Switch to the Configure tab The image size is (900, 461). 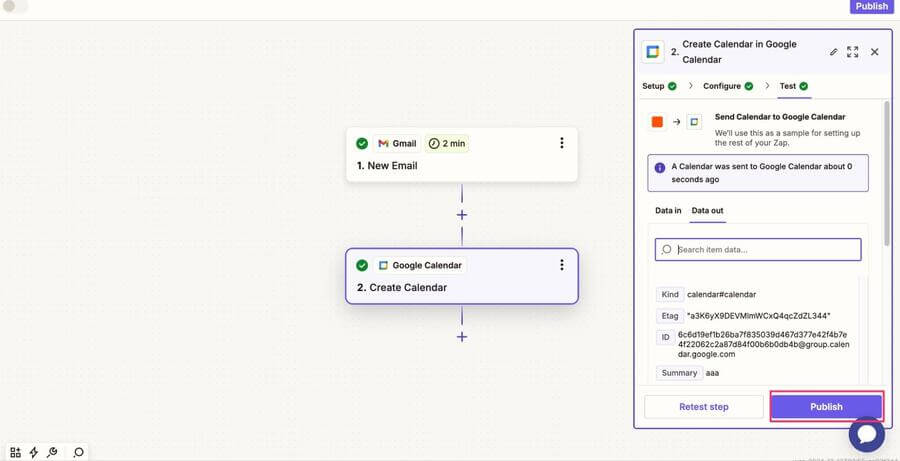click(728, 86)
